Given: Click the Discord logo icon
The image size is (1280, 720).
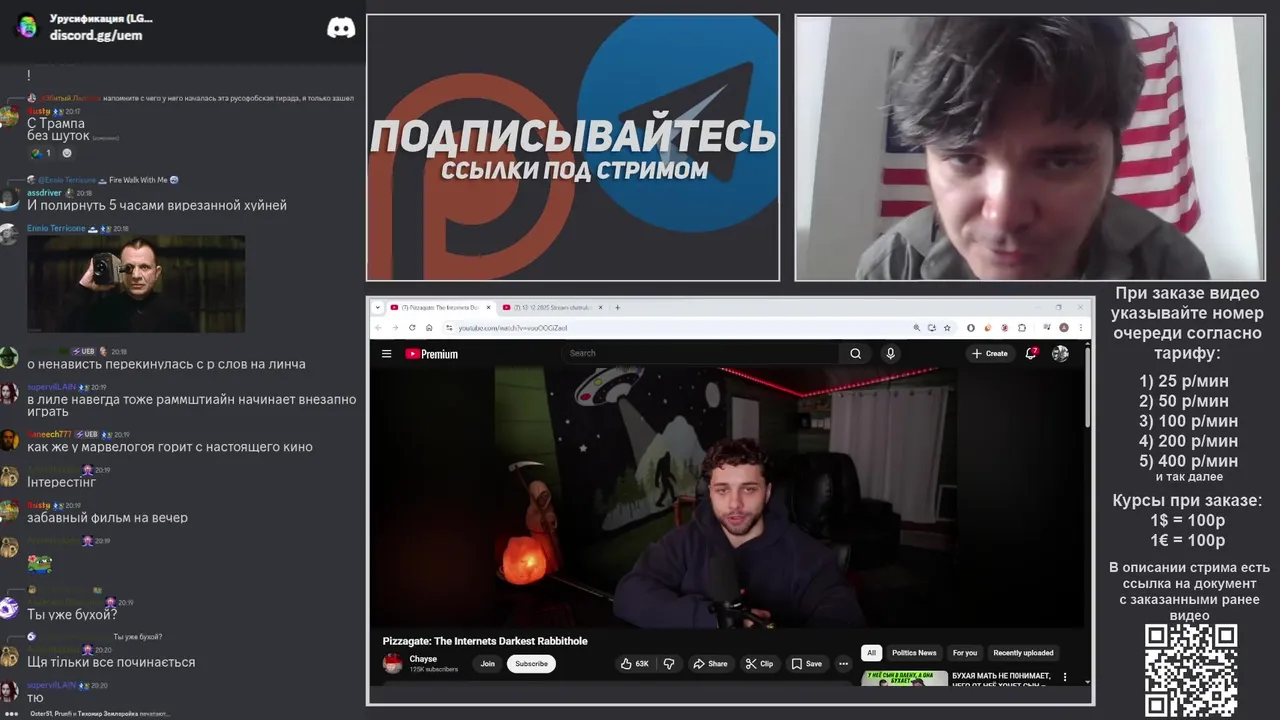Looking at the screenshot, I should (341, 28).
